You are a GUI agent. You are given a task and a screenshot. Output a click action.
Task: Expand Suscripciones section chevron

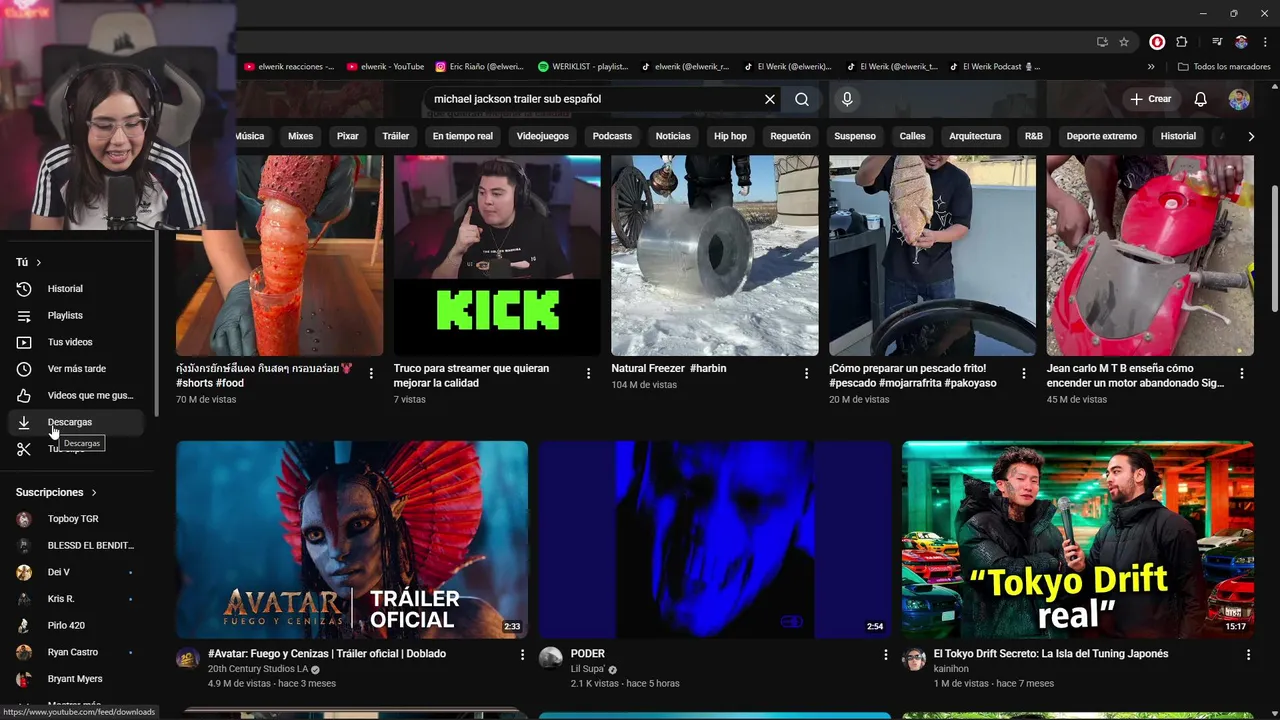(x=94, y=492)
